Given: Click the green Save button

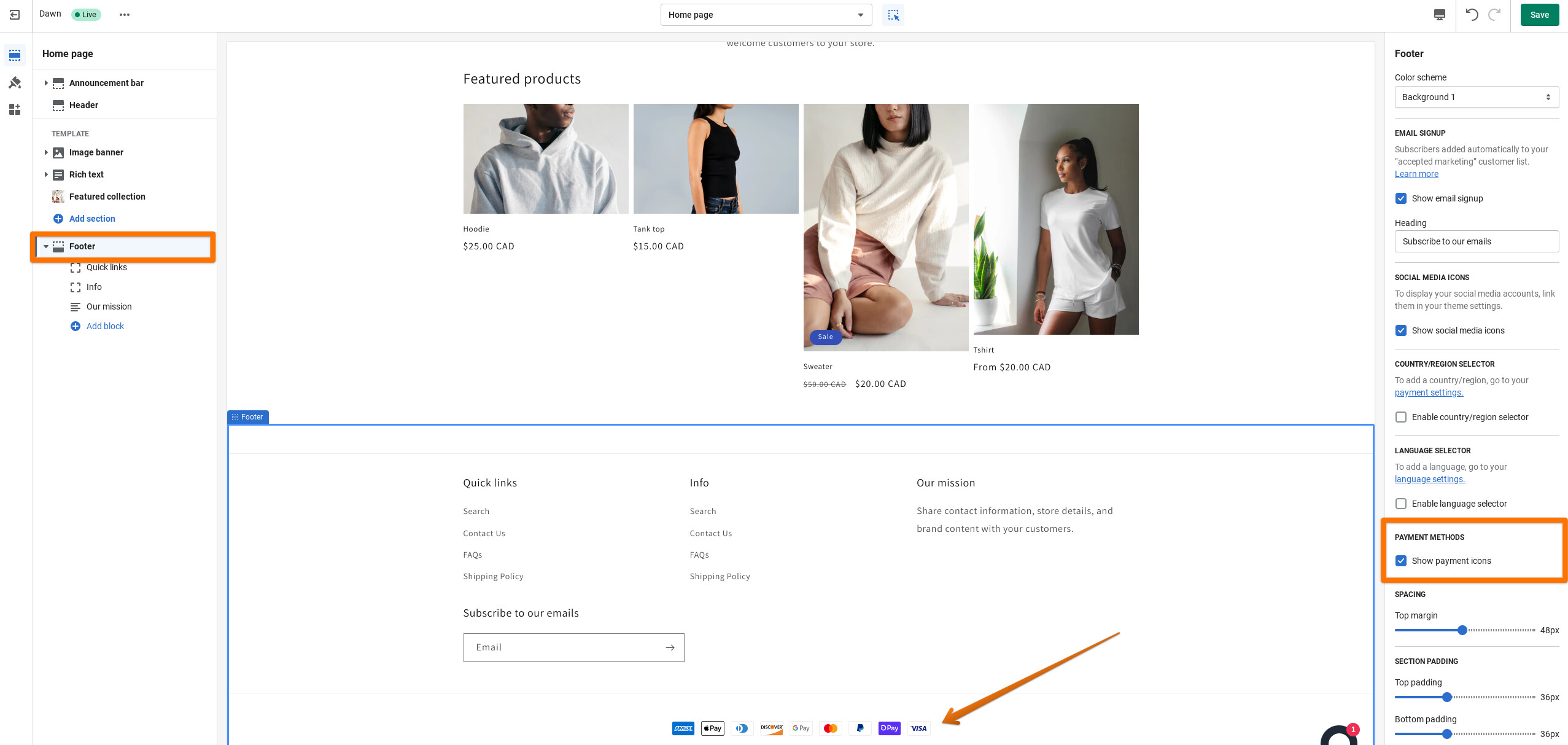Looking at the screenshot, I should point(1539,15).
